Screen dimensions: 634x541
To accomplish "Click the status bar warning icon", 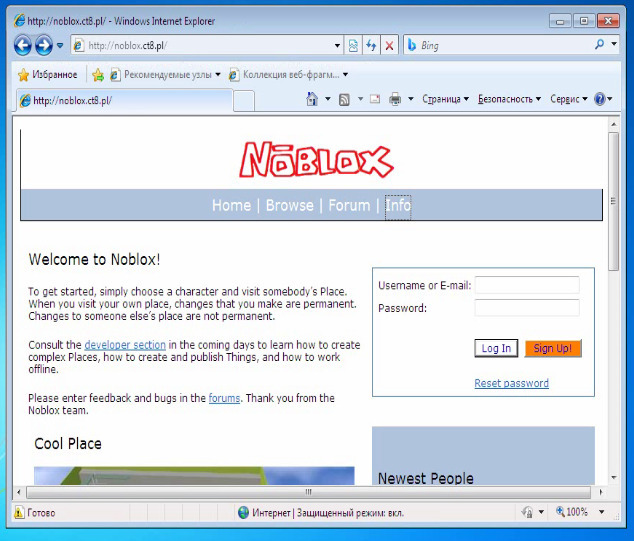I will 19,512.
